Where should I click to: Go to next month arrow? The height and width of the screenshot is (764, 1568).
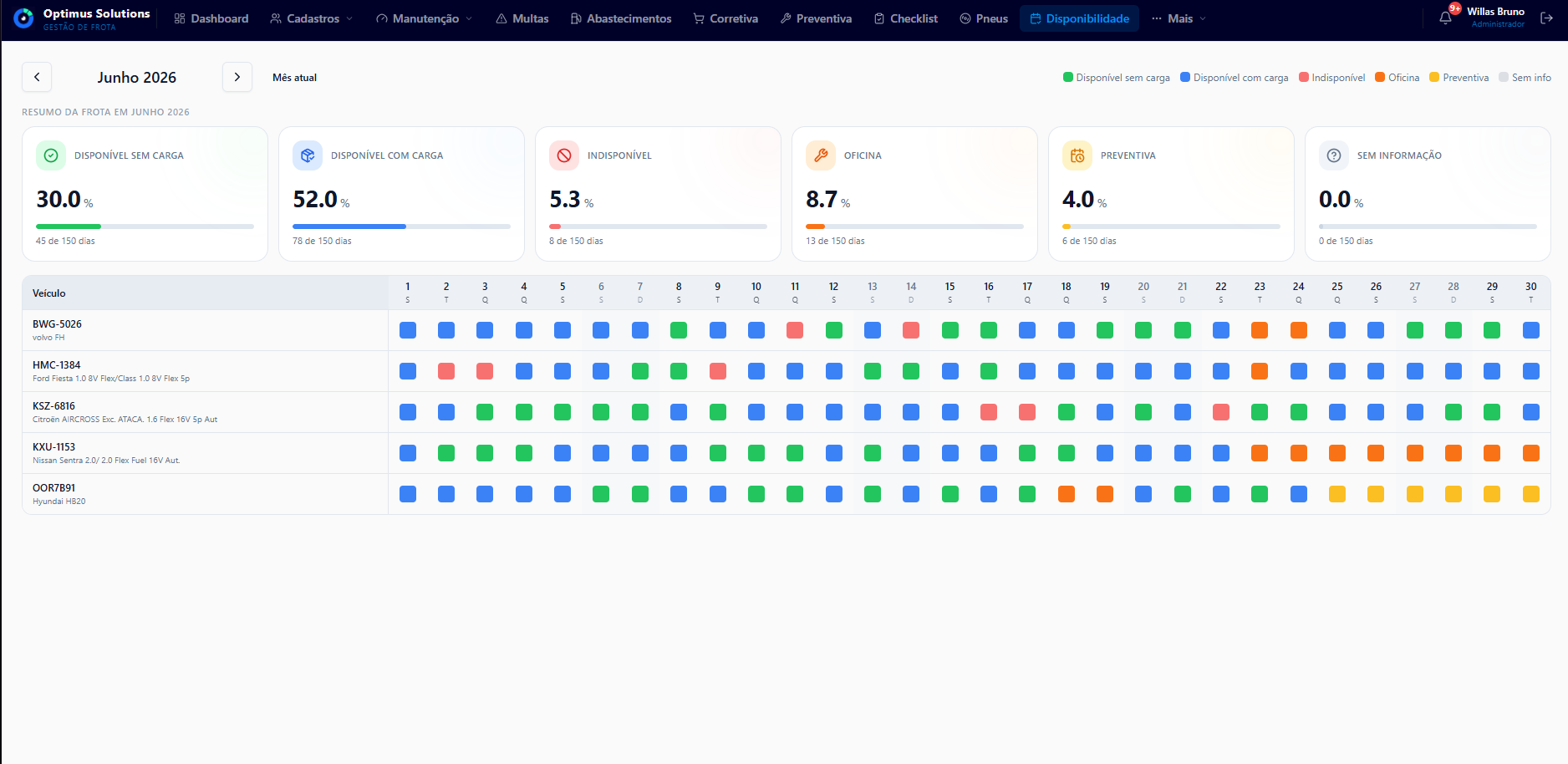(x=237, y=77)
